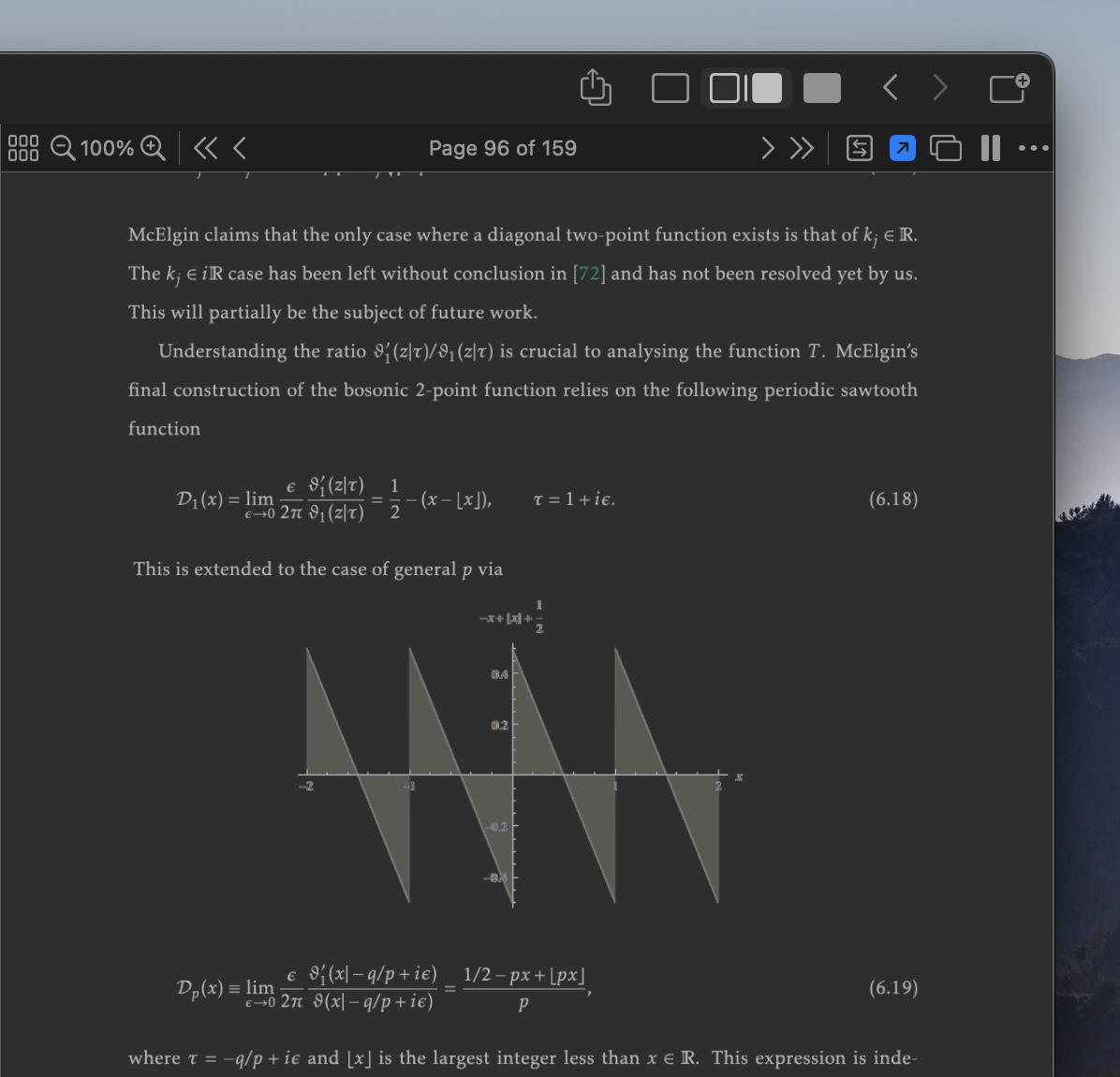Go to the previous page

tap(240, 148)
